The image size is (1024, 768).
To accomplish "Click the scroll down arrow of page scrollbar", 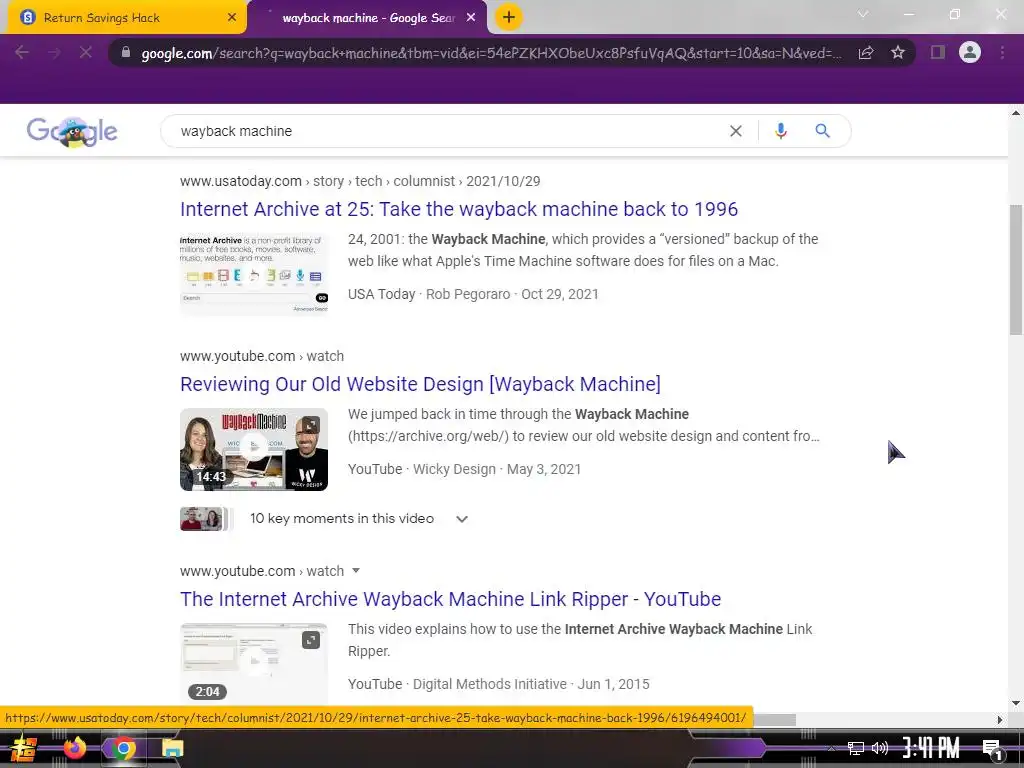I will tap(1016, 703).
